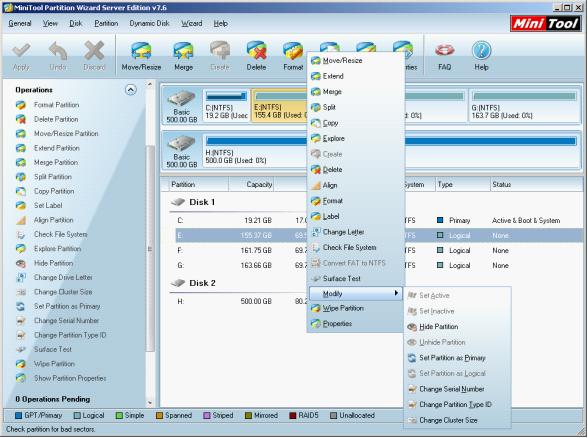
Task: Click Change Cluster Size in Operations list
Action: click(63, 292)
